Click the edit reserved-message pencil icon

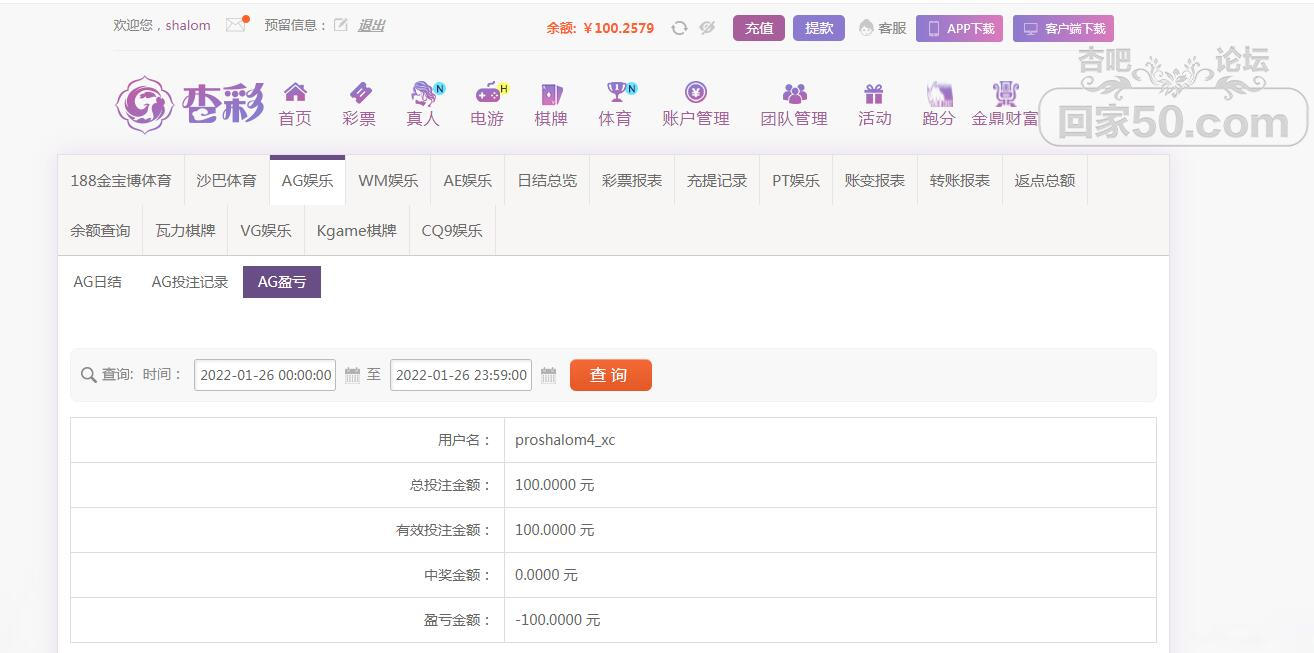341,25
